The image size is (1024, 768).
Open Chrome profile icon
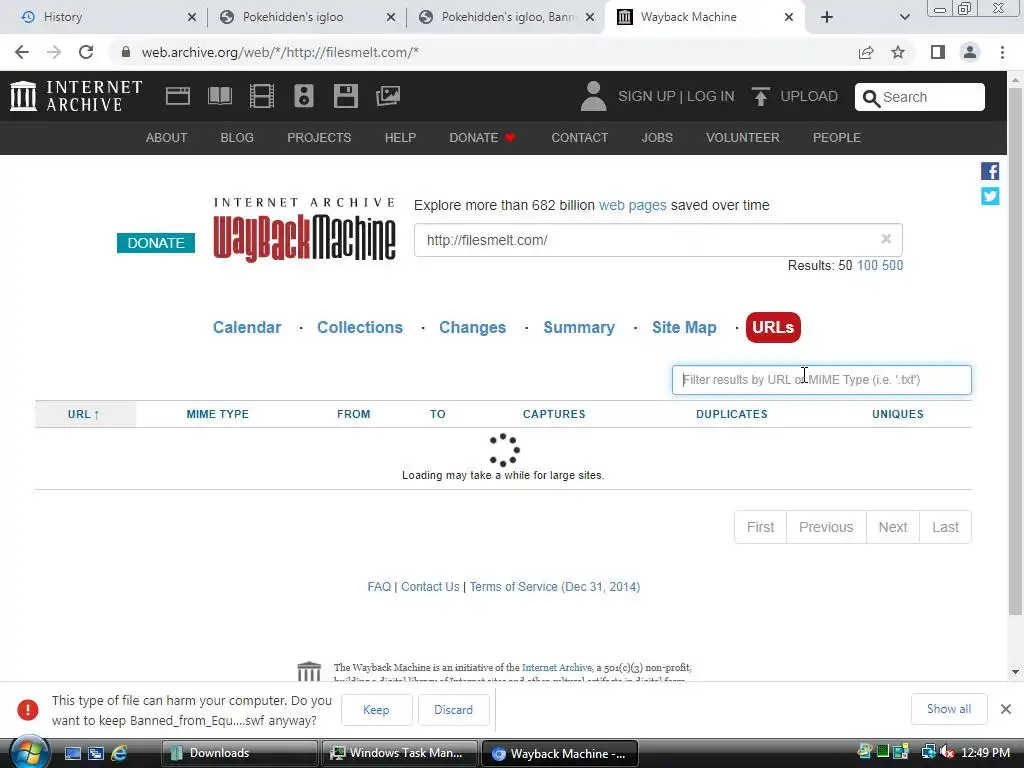tap(970, 52)
